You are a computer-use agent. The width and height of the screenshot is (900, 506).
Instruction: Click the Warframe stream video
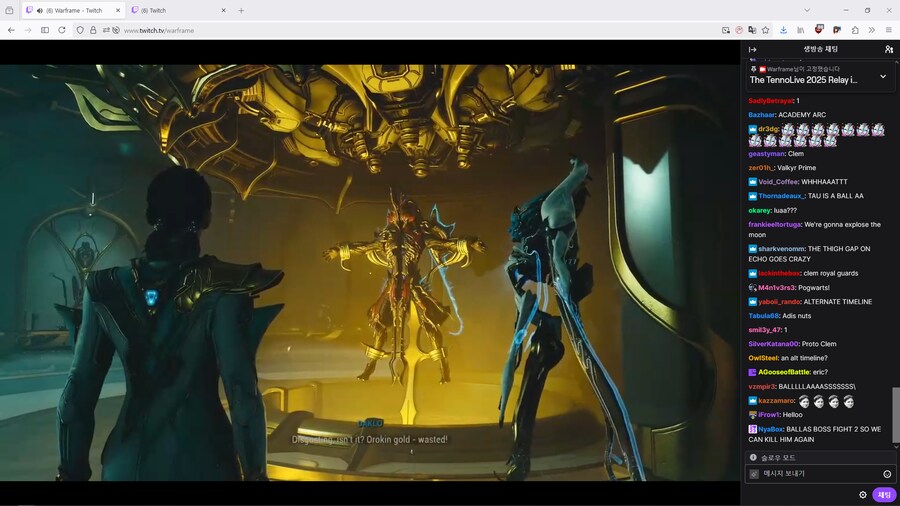coord(370,273)
